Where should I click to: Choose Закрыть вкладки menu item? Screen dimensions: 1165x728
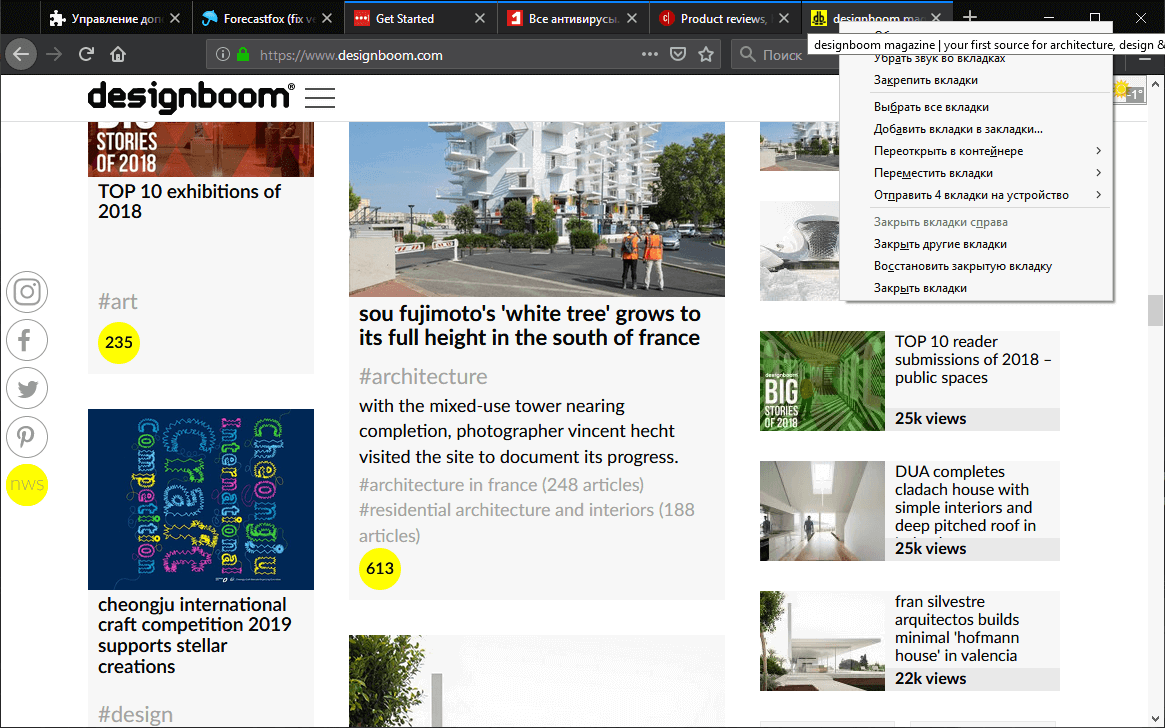pos(976,288)
